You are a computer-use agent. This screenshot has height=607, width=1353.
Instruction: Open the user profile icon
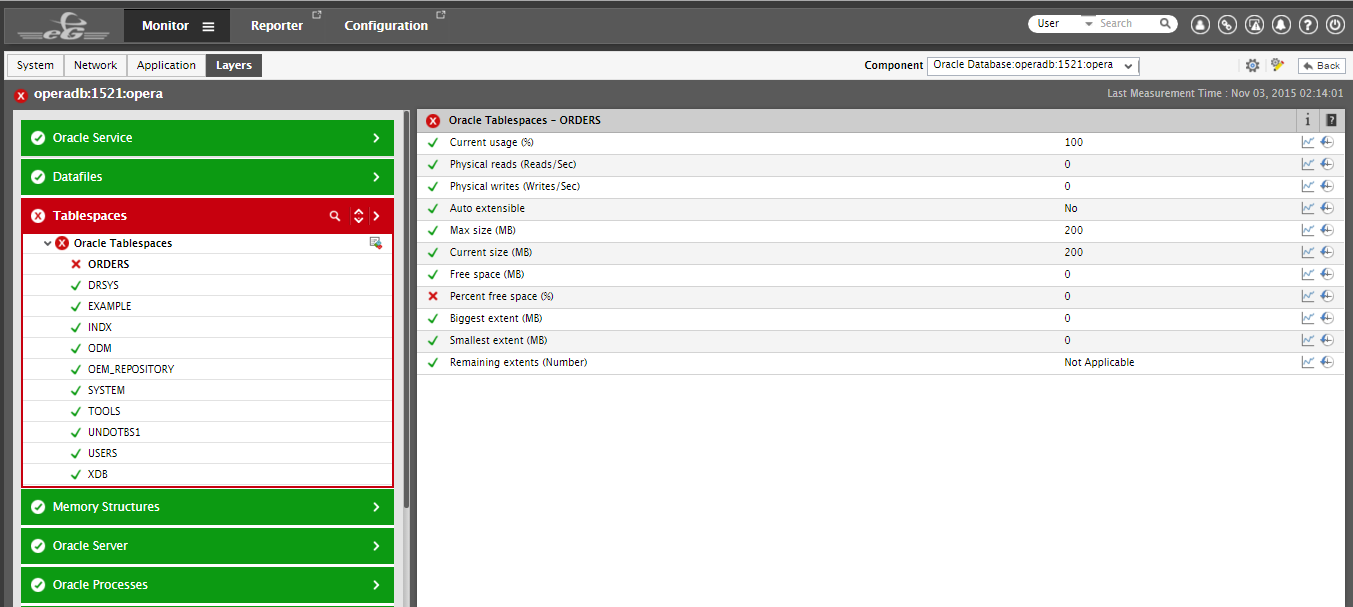pos(1200,25)
